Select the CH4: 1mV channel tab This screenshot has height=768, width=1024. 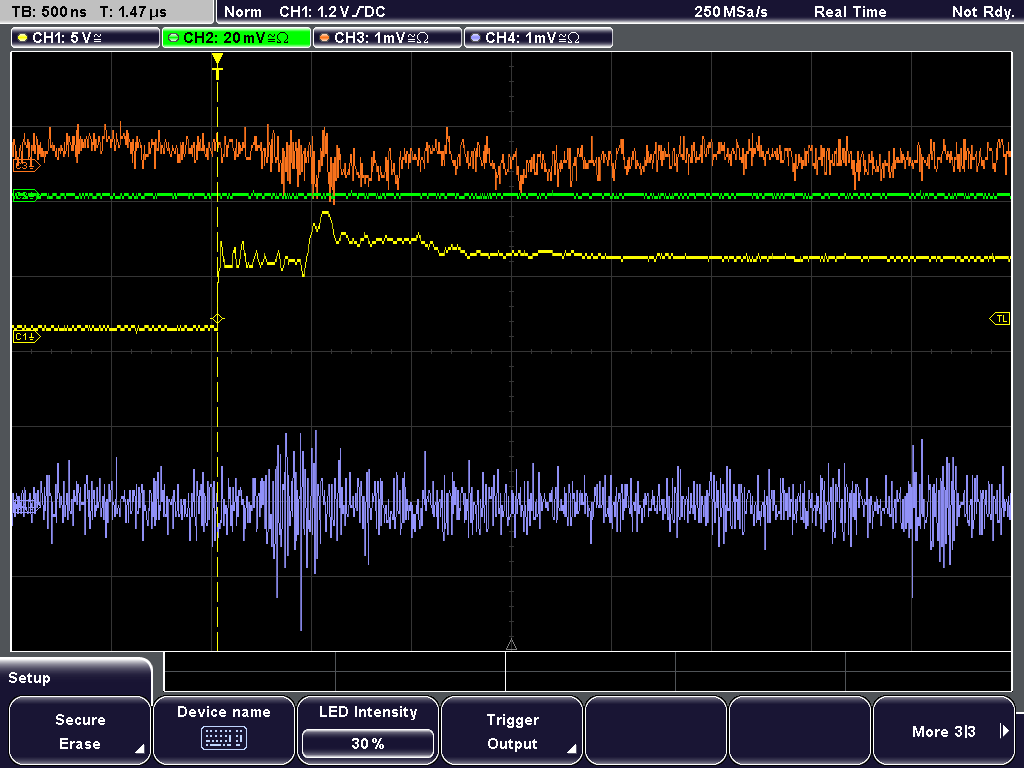tap(538, 38)
